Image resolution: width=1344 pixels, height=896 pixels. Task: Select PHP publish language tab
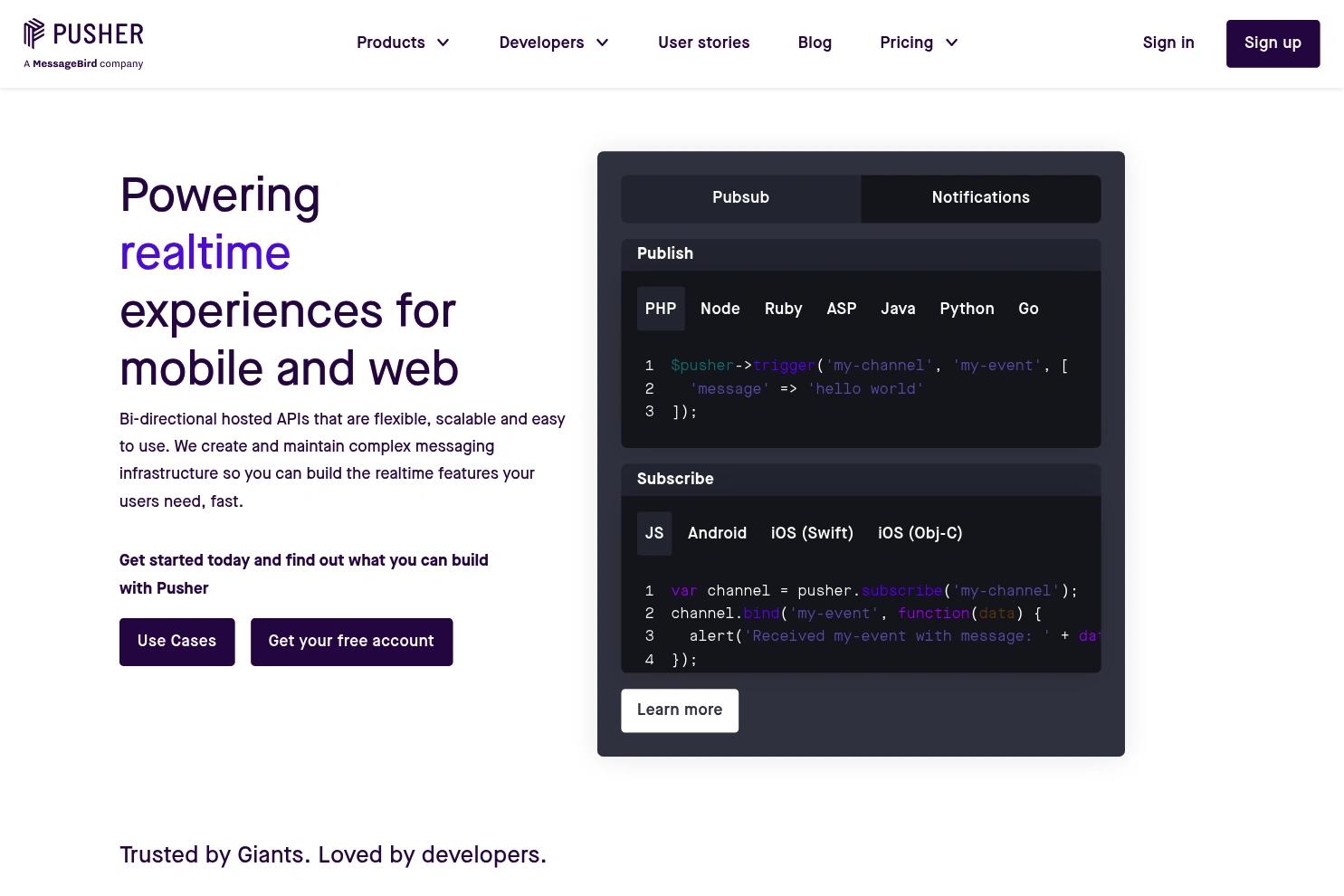[x=661, y=309]
